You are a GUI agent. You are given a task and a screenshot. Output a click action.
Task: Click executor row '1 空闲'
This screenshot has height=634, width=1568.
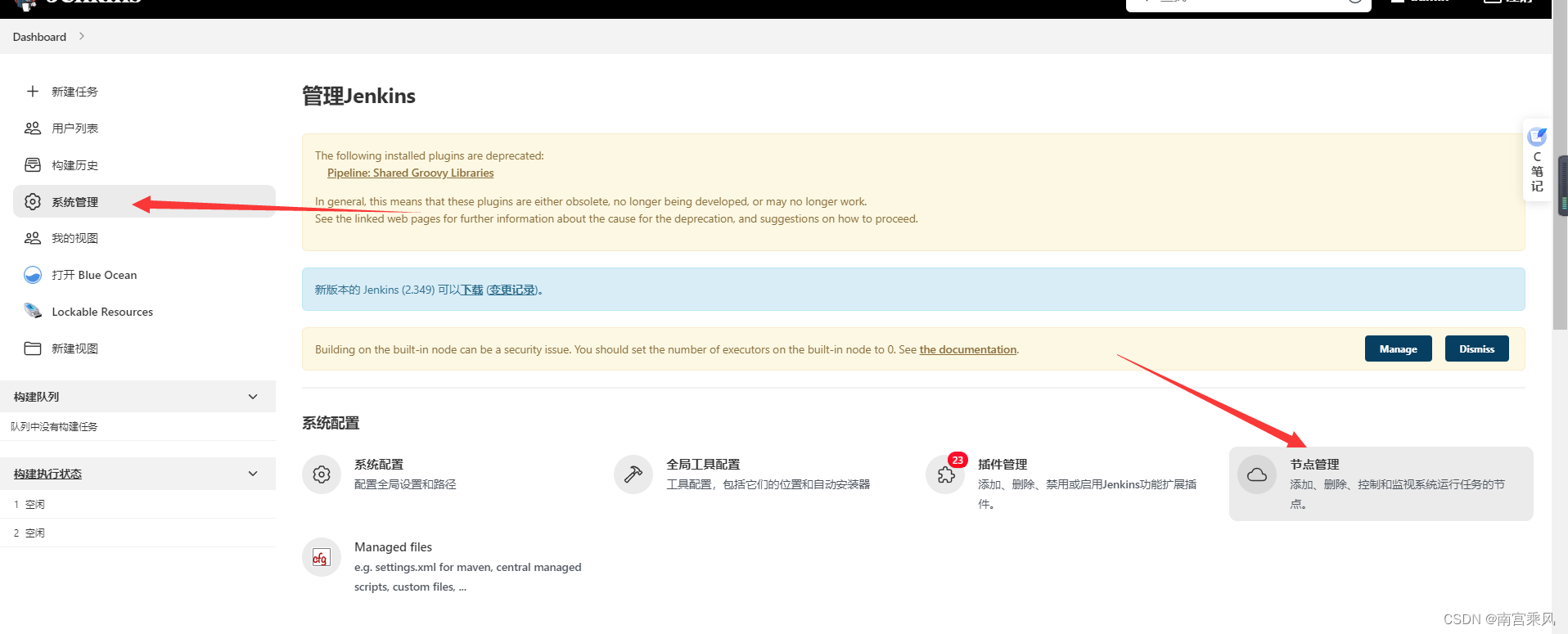(137, 504)
